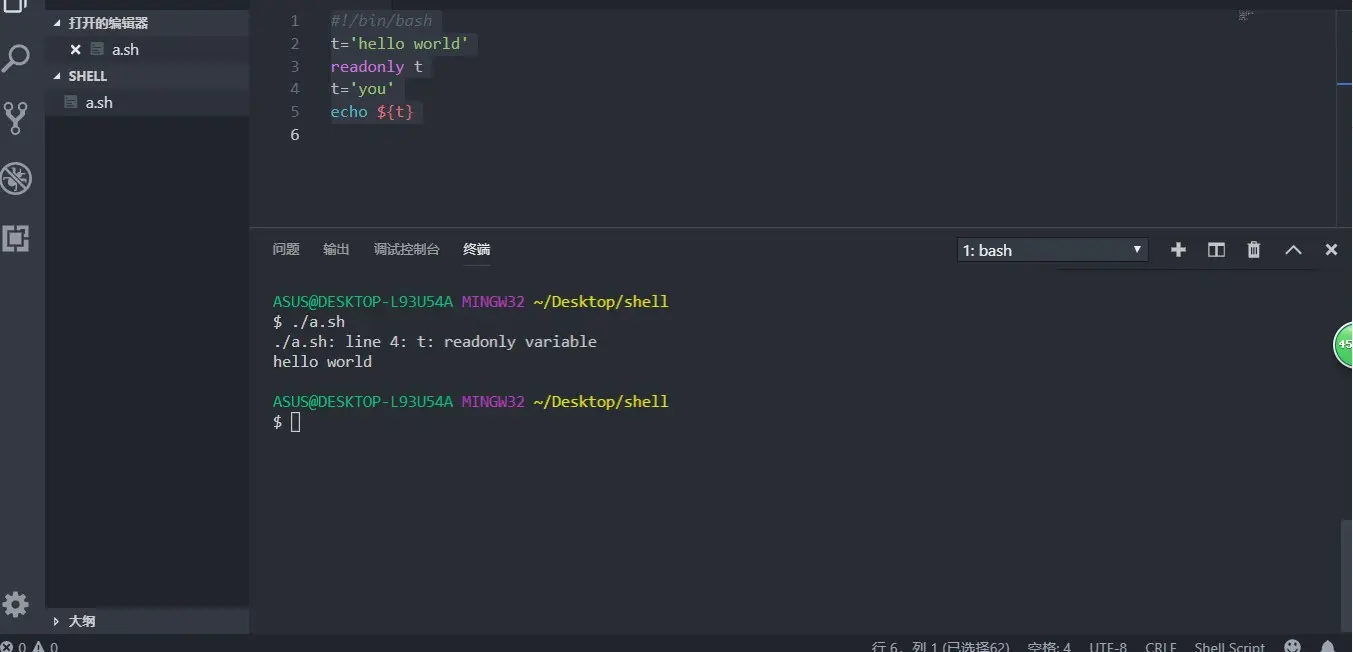The height and width of the screenshot is (652, 1353).
Task: Click the green floating badge icon
Action: point(1343,344)
